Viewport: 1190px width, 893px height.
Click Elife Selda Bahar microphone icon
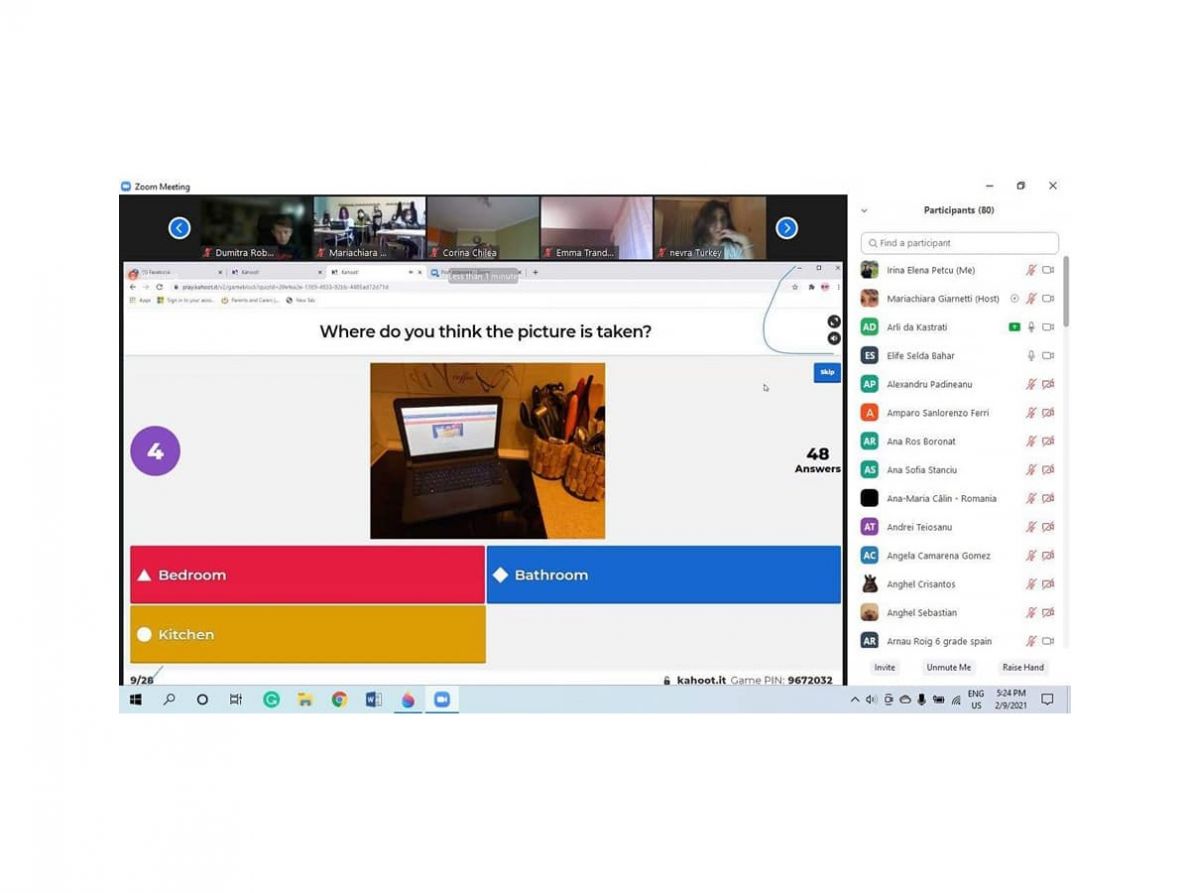(x=1031, y=356)
